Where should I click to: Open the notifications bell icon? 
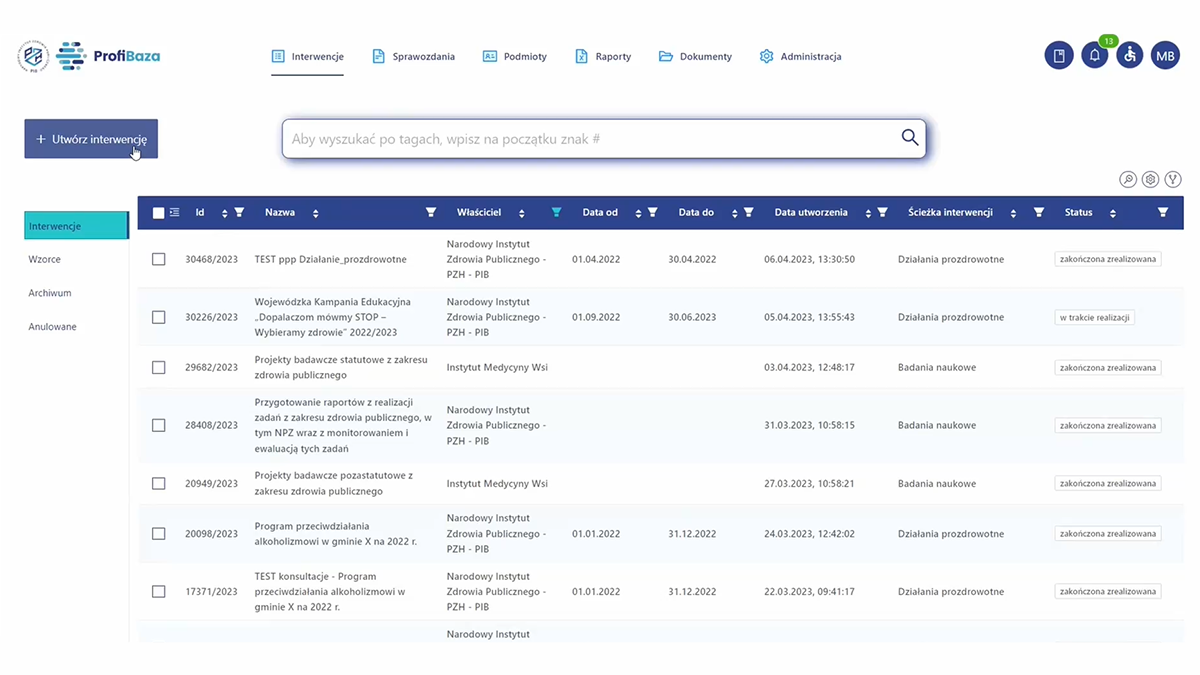[1094, 56]
